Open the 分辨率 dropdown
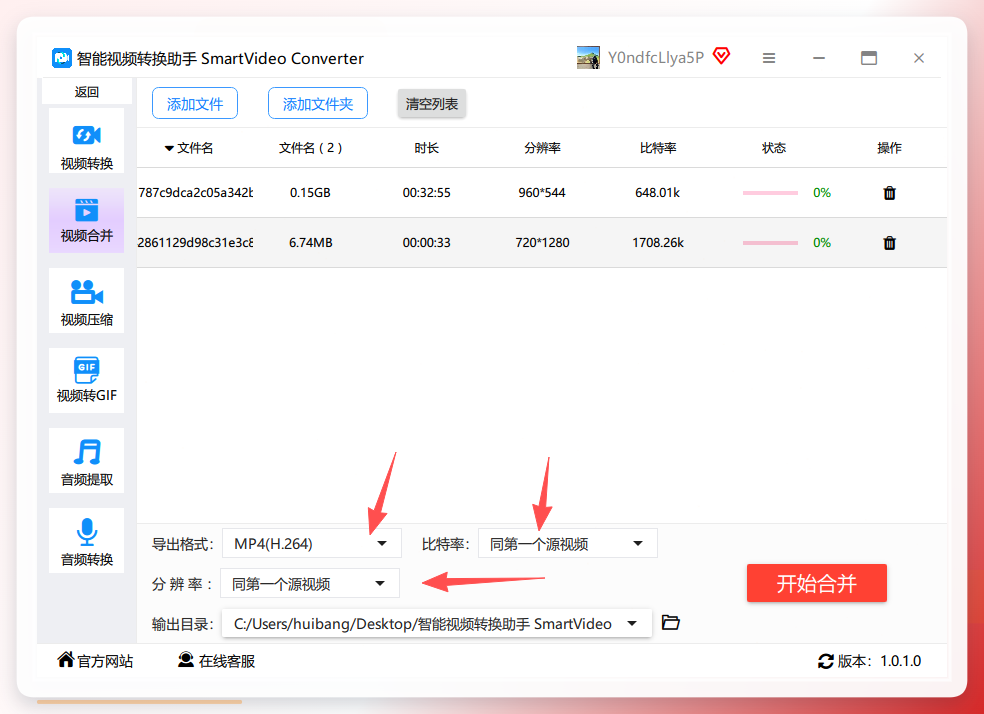984x714 pixels. [x=310, y=583]
